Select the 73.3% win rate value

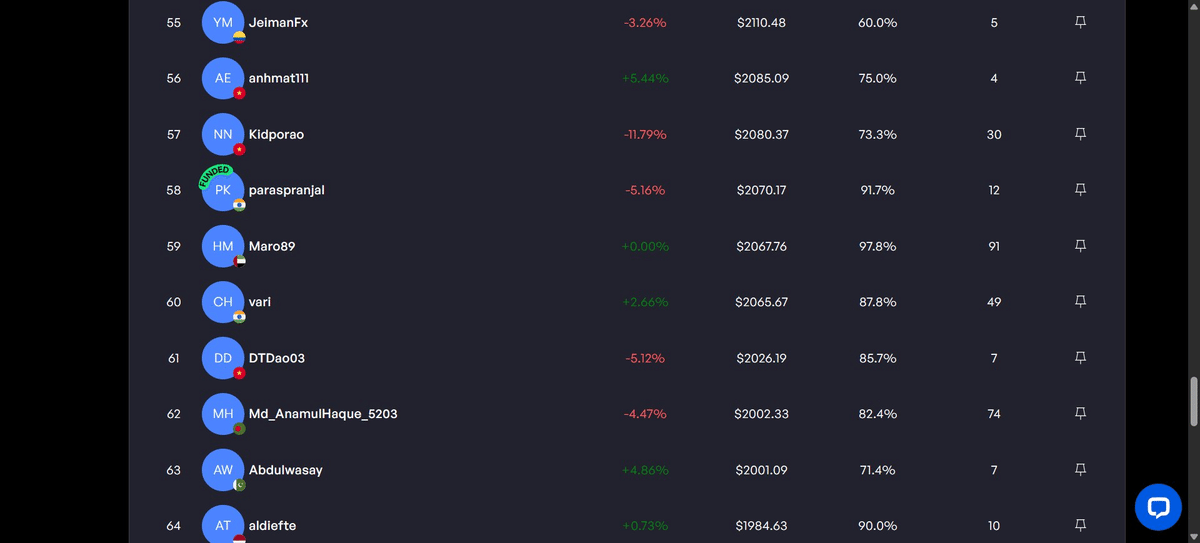click(x=877, y=134)
